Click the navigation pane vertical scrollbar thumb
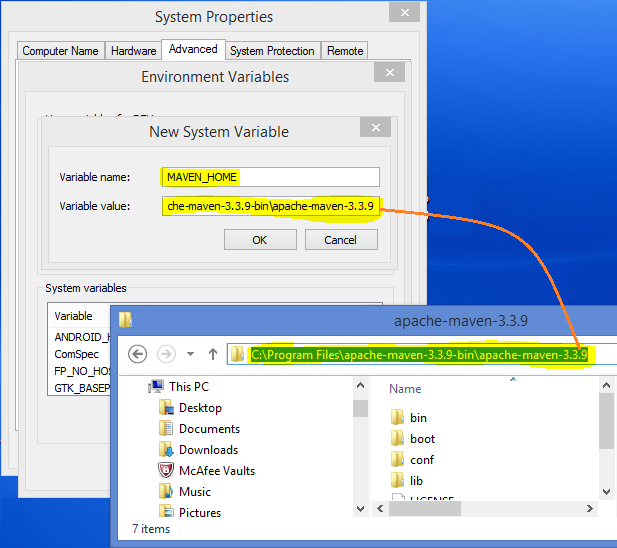The height and width of the screenshot is (548, 617). [x=360, y=408]
